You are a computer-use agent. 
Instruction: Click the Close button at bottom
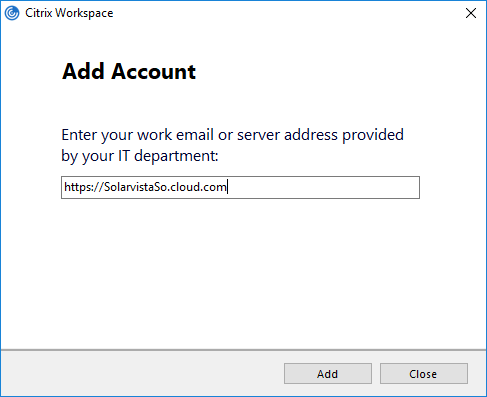(424, 374)
